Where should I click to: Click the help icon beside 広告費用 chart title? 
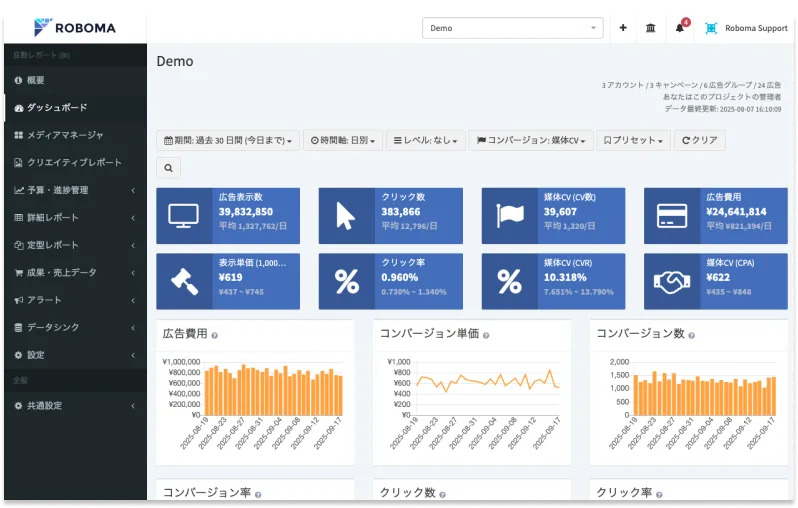215,335
